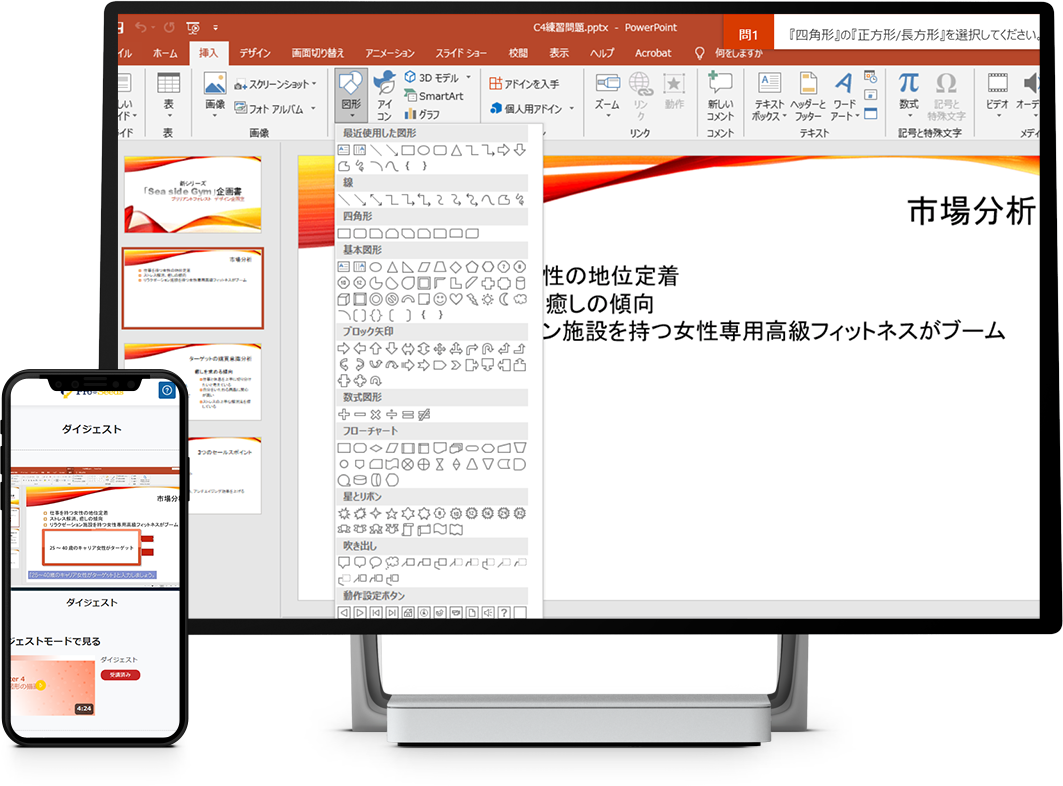Select the quad arrow shape in ブロック矢印
This screenshot has width=1063, height=786.
click(440, 349)
